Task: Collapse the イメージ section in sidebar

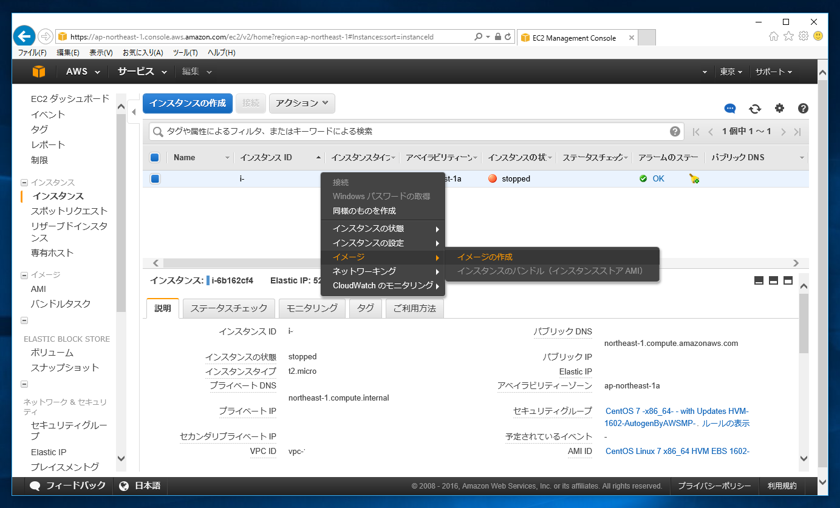Action: click(24, 275)
